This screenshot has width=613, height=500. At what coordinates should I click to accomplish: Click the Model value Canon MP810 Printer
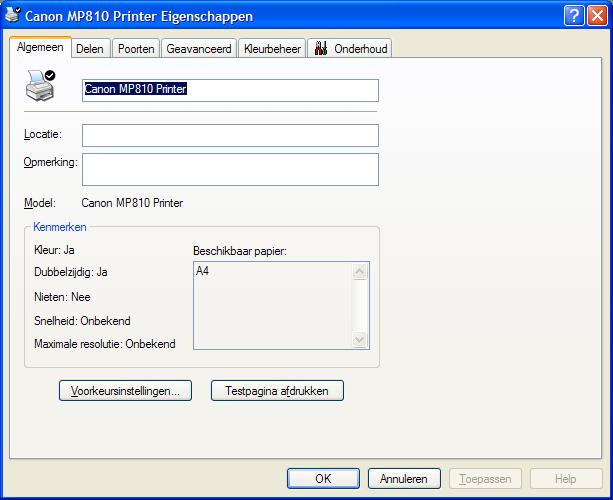pyautogui.click(x=132, y=203)
